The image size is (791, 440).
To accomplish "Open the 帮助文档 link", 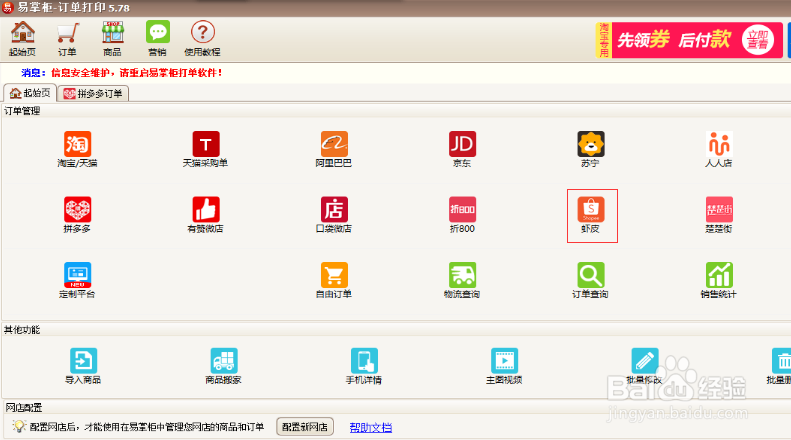I will 371,427.
